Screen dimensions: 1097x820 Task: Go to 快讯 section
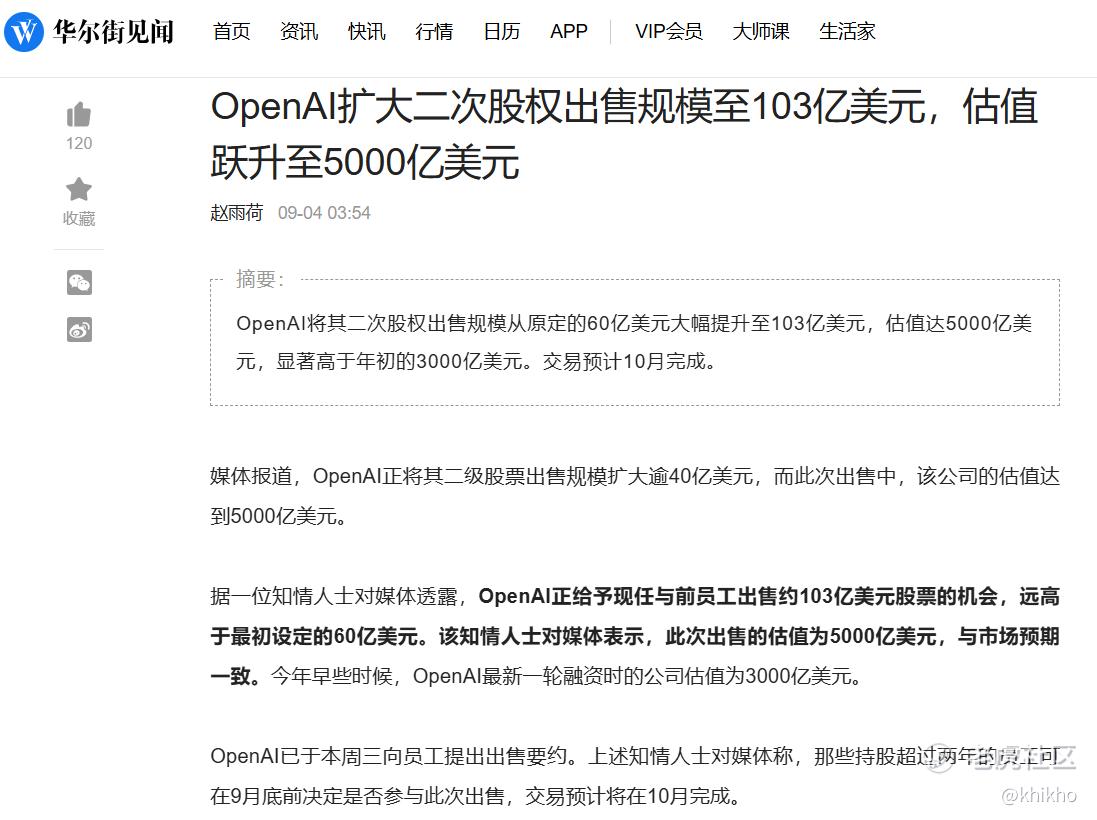(x=367, y=31)
